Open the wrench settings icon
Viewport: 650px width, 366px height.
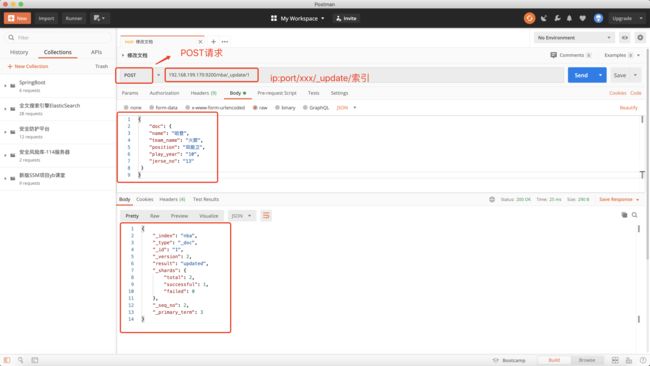coord(557,18)
